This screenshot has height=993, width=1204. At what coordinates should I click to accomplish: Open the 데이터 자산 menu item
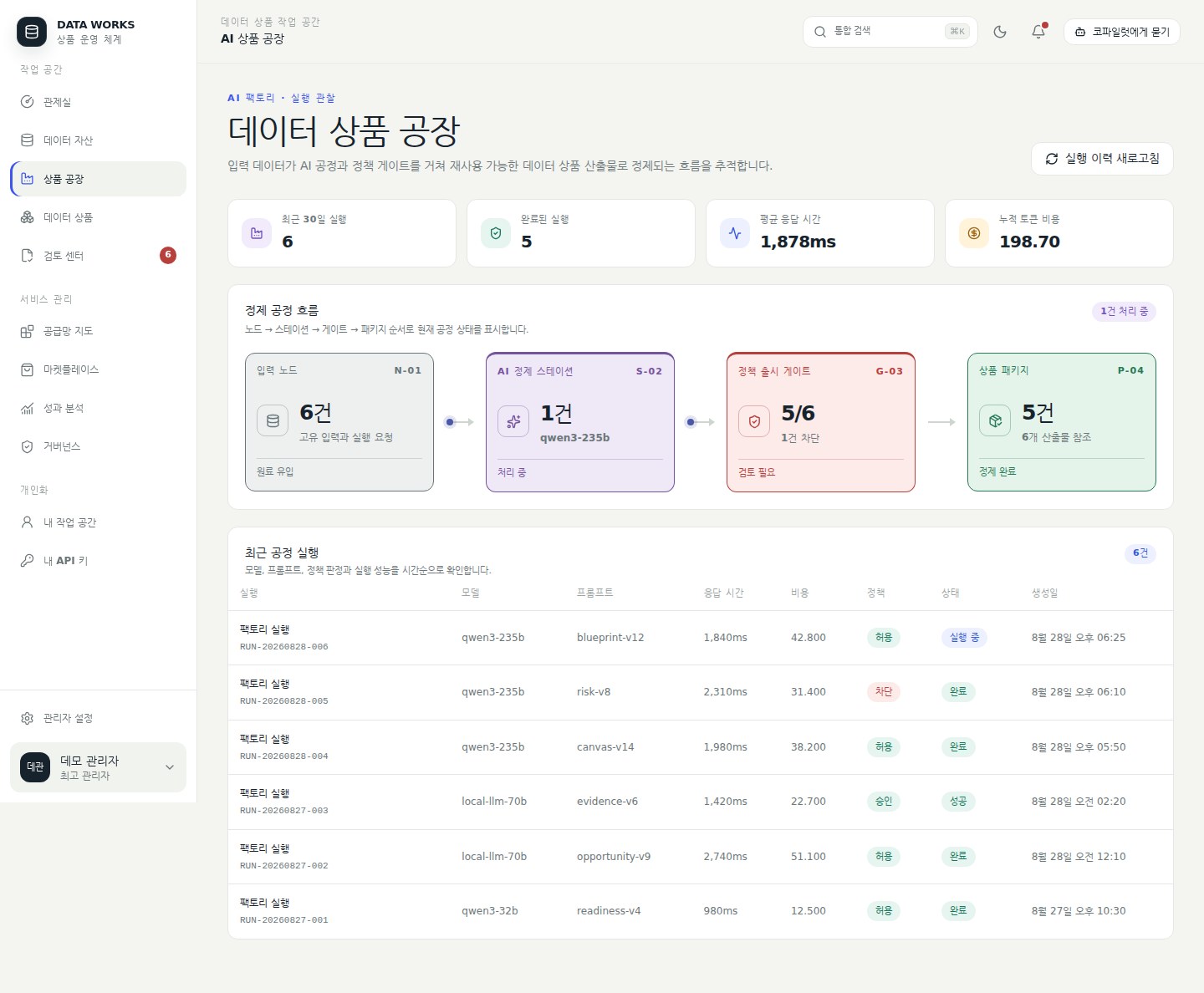[x=98, y=140]
